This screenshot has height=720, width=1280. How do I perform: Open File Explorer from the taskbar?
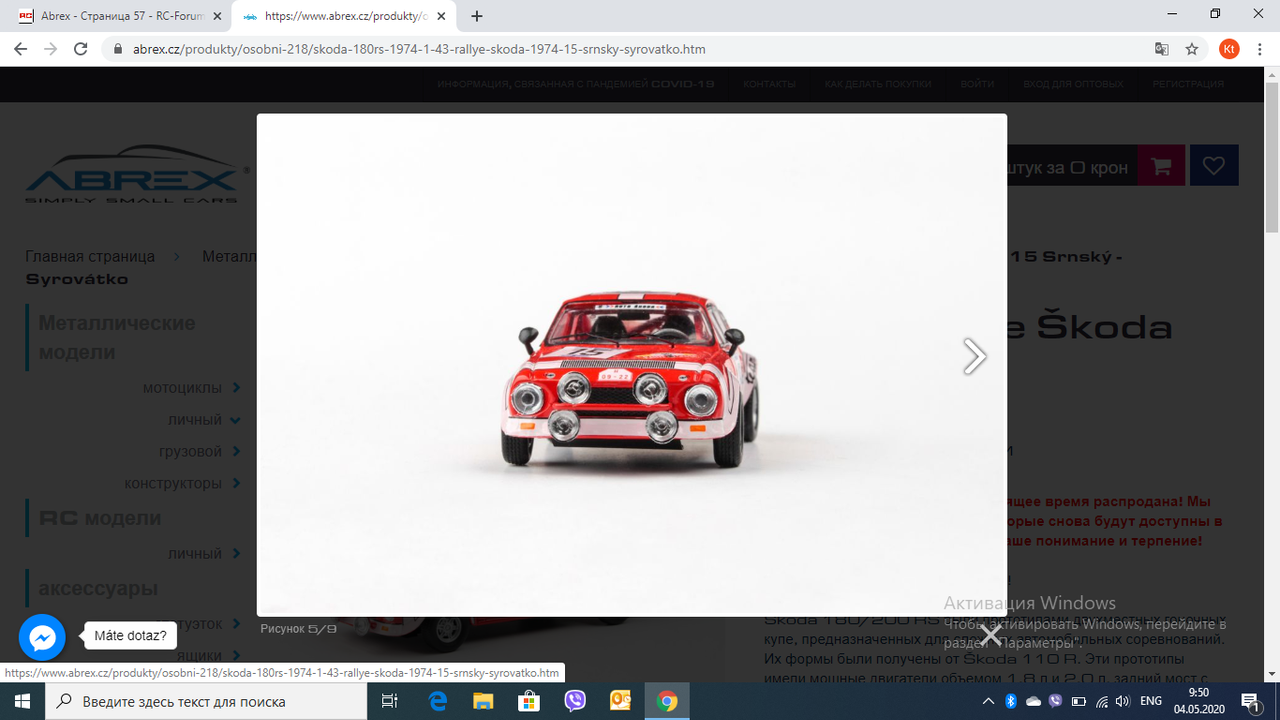(x=483, y=701)
